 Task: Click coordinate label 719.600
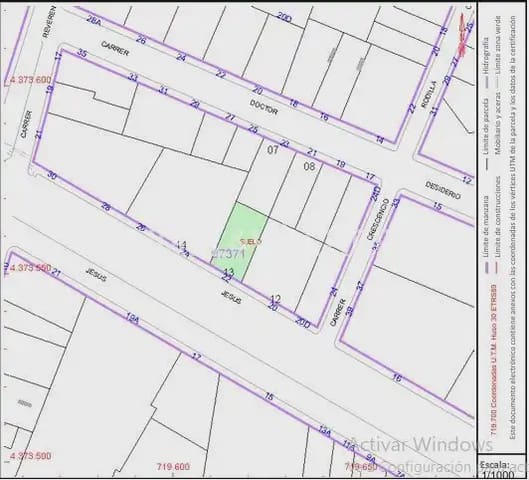173,467
